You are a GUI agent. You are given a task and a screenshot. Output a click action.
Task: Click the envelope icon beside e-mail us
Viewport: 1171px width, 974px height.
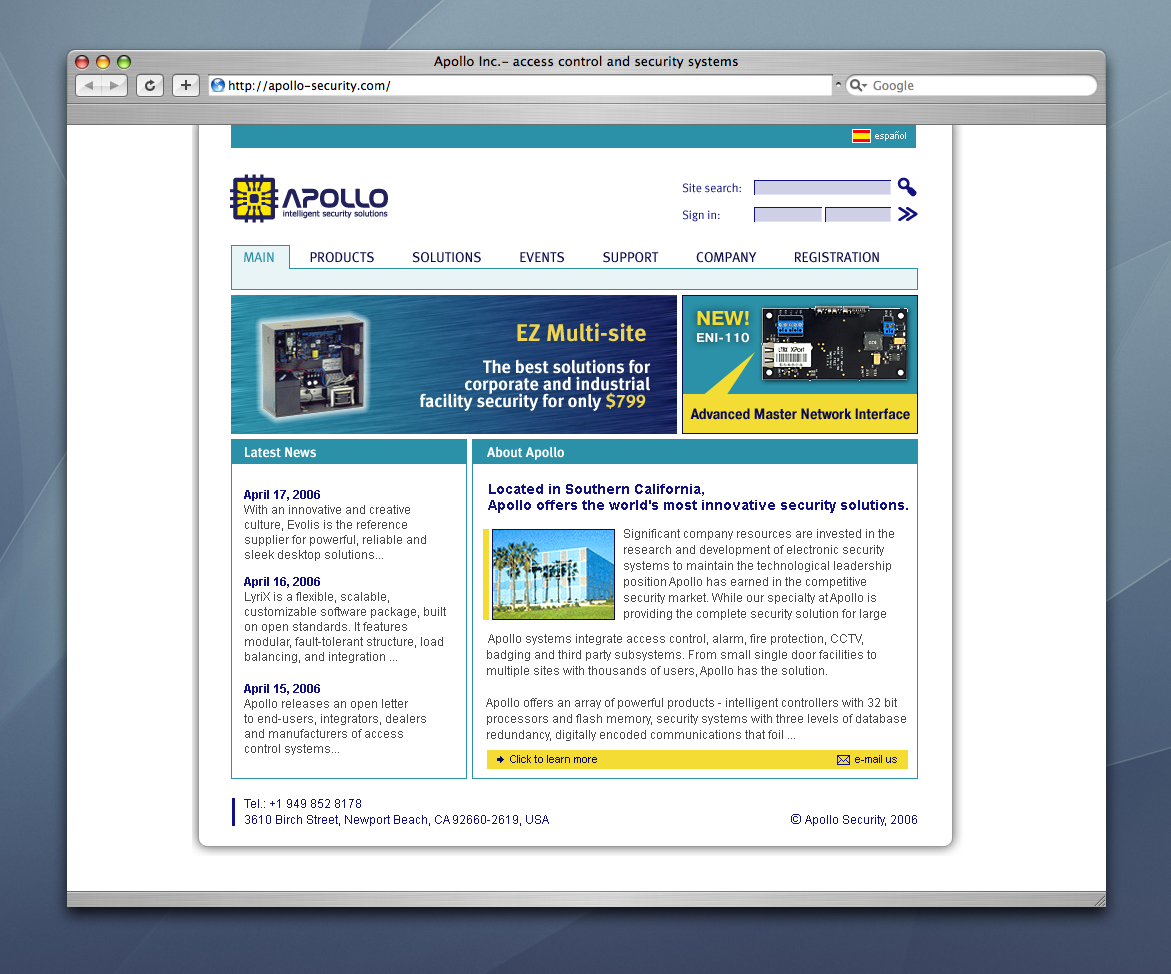click(x=843, y=760)
